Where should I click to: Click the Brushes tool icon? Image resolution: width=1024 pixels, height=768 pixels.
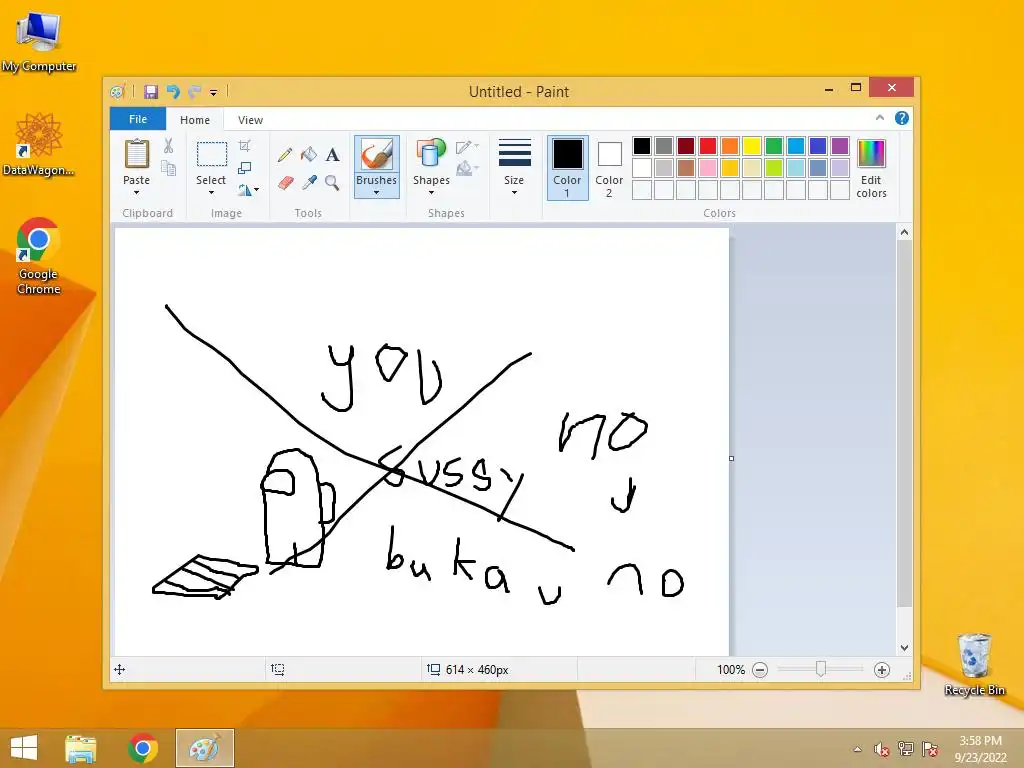click(376, 155)
